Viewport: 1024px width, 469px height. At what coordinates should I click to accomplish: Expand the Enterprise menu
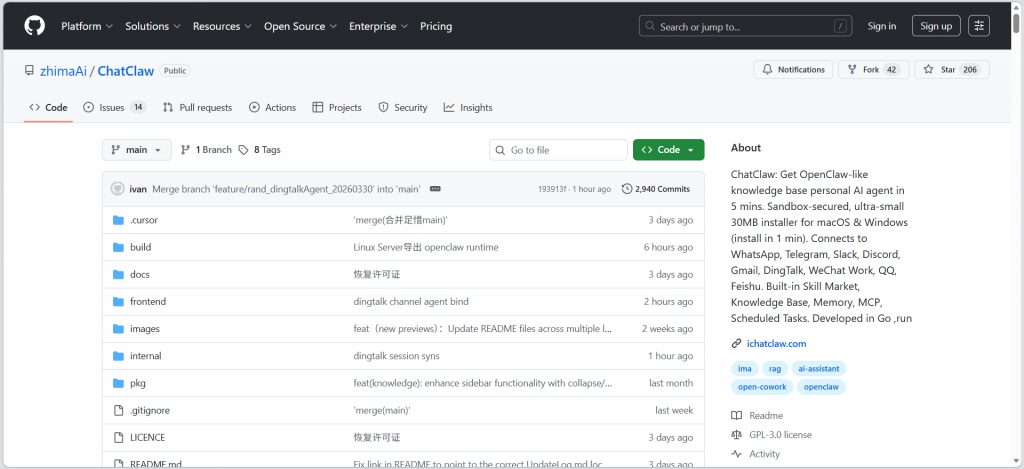point(378,26)
